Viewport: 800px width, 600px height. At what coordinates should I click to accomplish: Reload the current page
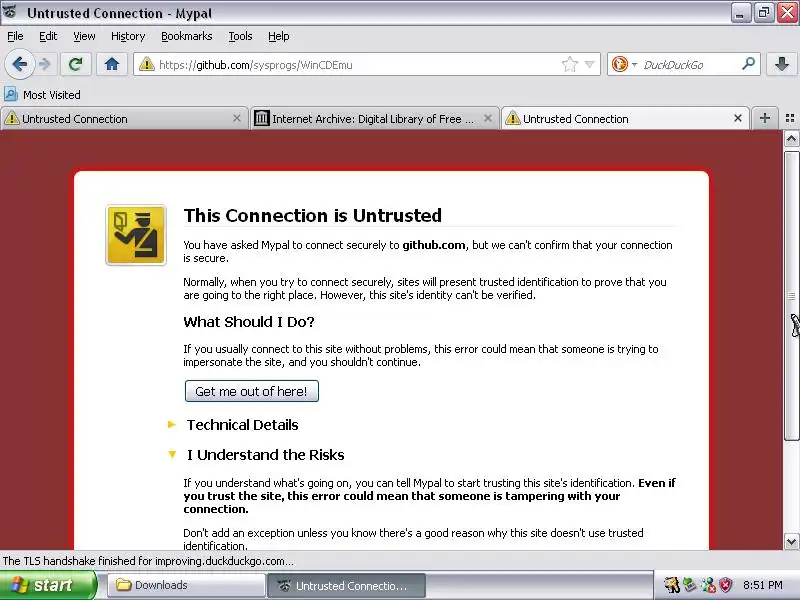click(76, 64)
